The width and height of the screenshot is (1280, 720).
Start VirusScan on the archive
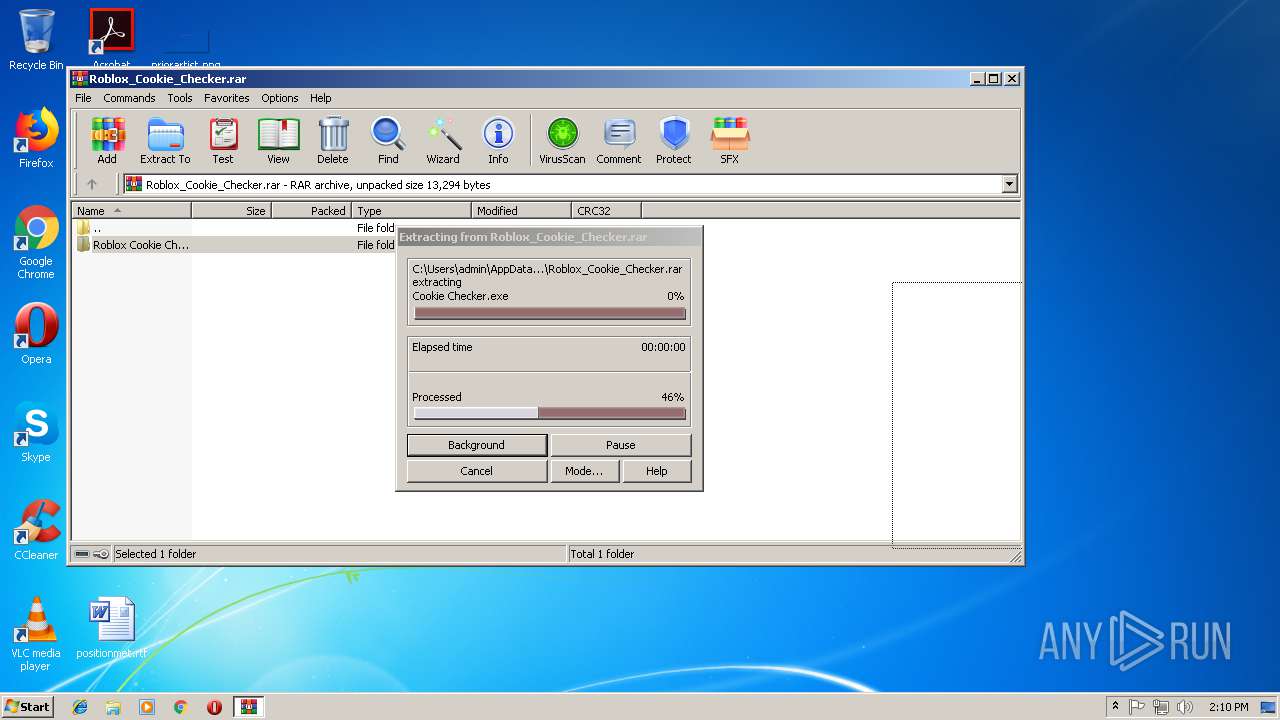click(562, 141)
